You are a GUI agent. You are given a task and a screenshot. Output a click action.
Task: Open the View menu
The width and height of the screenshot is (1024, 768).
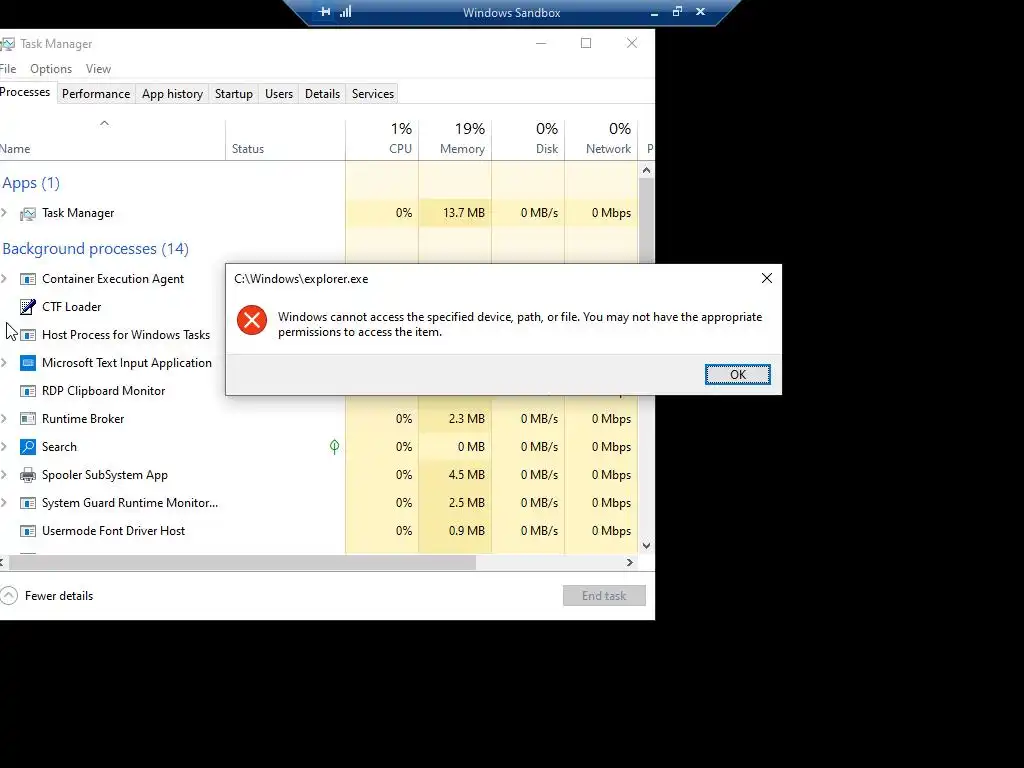pos(98,69)
